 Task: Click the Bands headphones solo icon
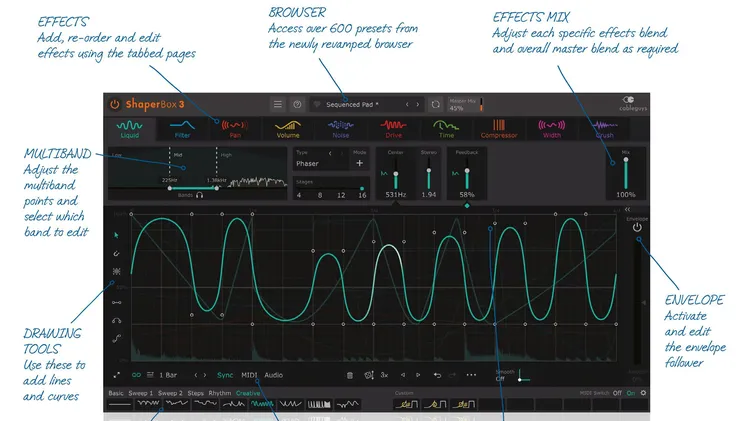click(199, 195)
